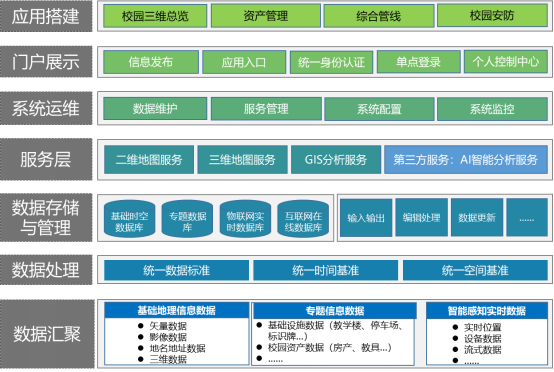Click the 校园三维总览 green box

[x=155, y=16]
